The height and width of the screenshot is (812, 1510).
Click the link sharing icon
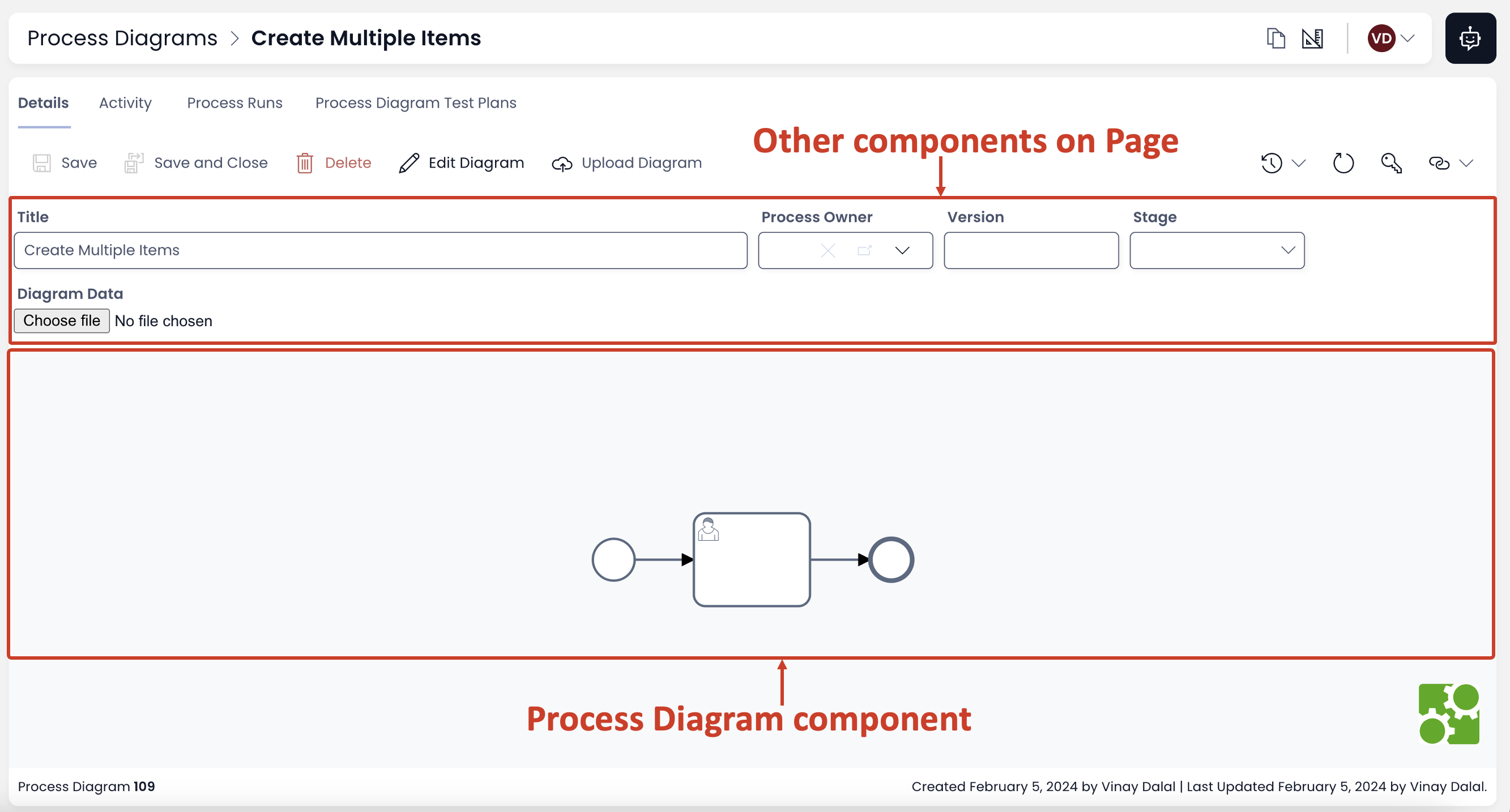click(x=1441, y=163)
